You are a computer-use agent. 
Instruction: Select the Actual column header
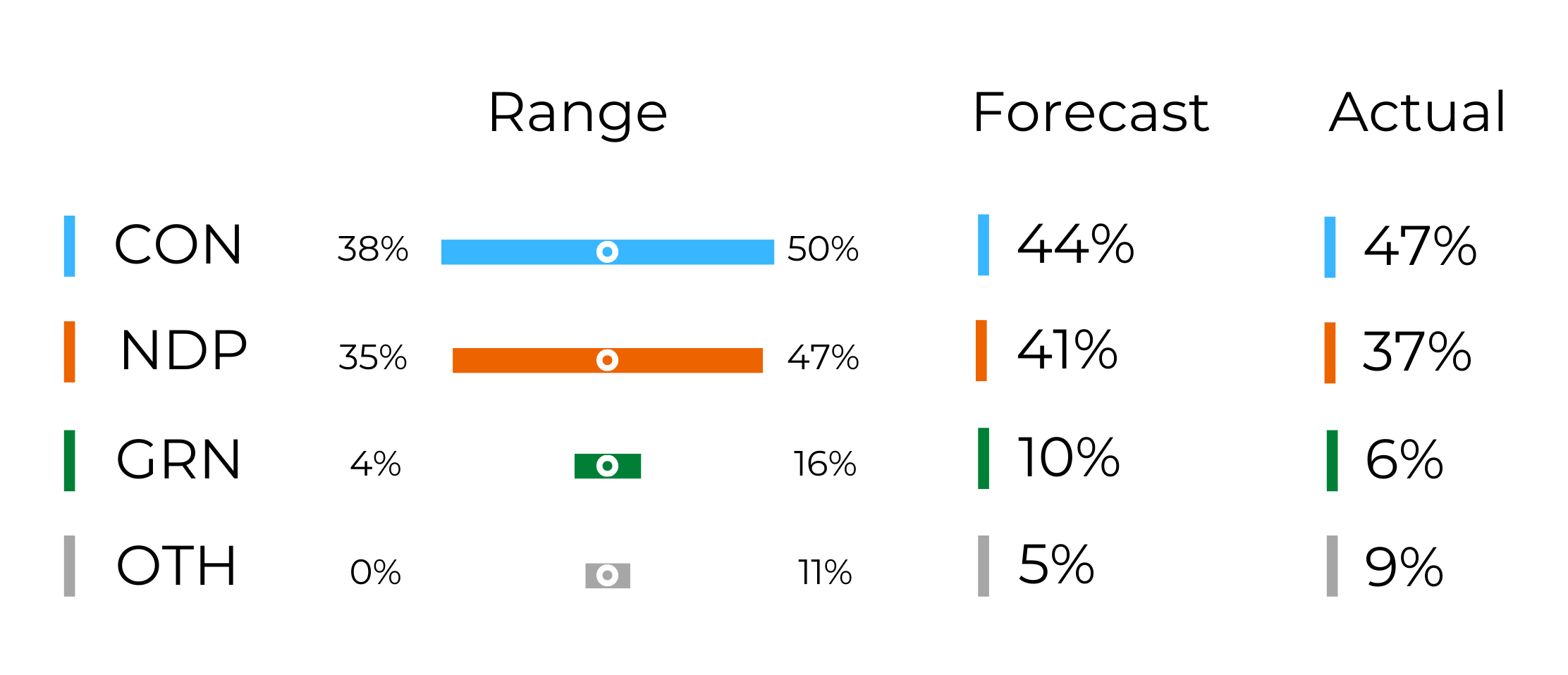pos(1417,113)
